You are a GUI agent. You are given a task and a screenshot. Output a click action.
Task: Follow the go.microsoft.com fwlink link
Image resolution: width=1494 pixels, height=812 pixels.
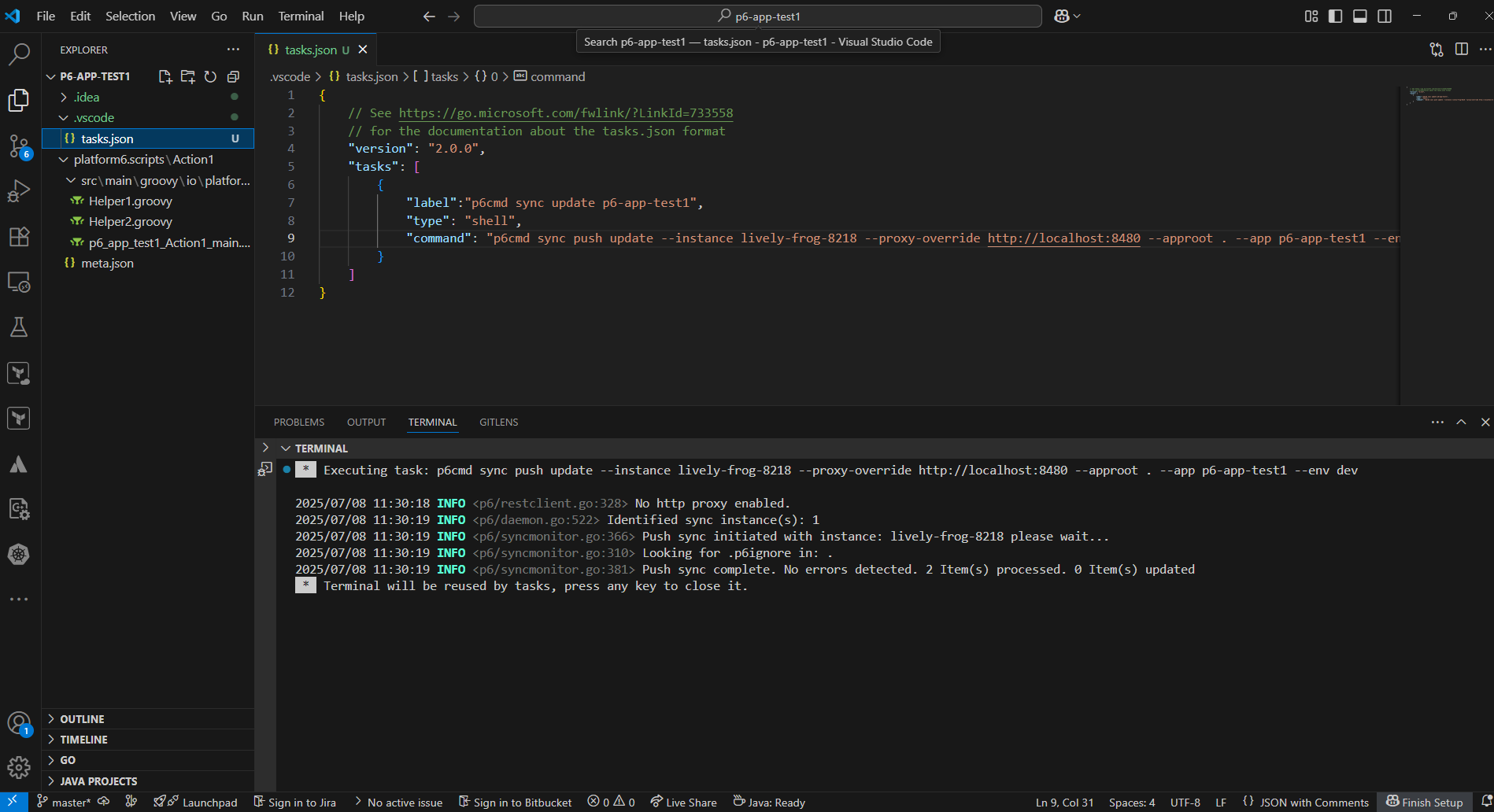point(565,113)
